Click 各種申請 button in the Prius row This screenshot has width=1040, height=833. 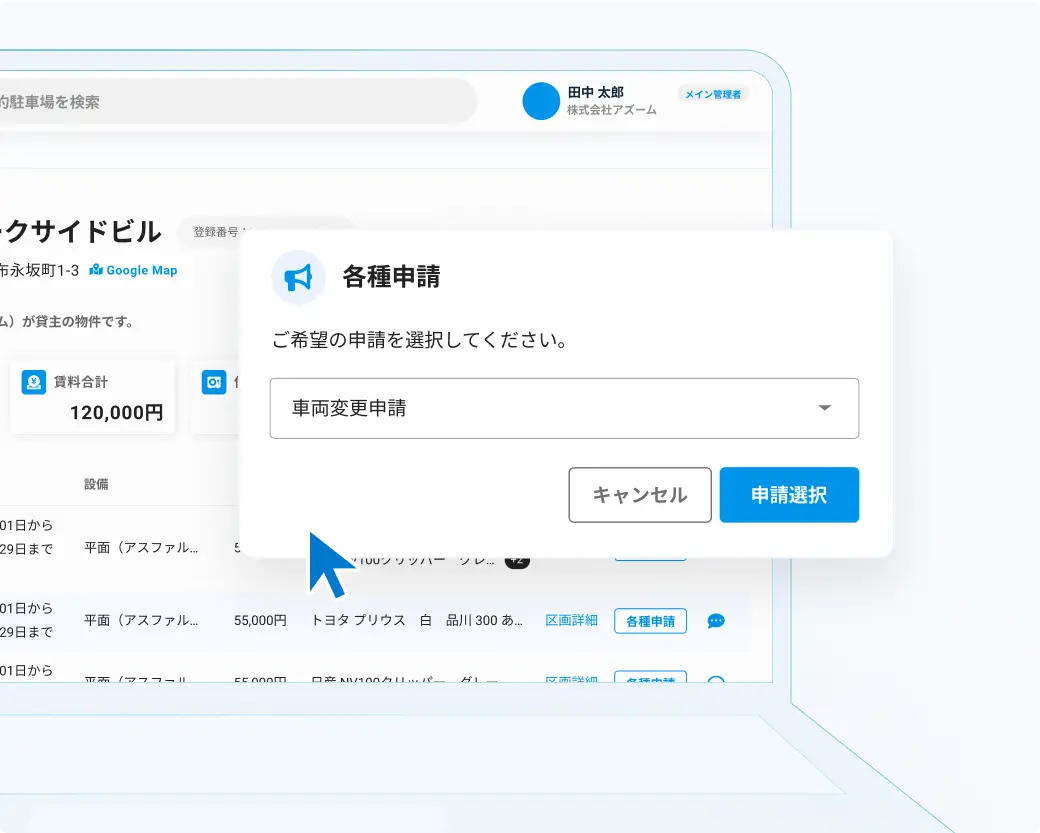pyautogui.click(x=650, y=621)
